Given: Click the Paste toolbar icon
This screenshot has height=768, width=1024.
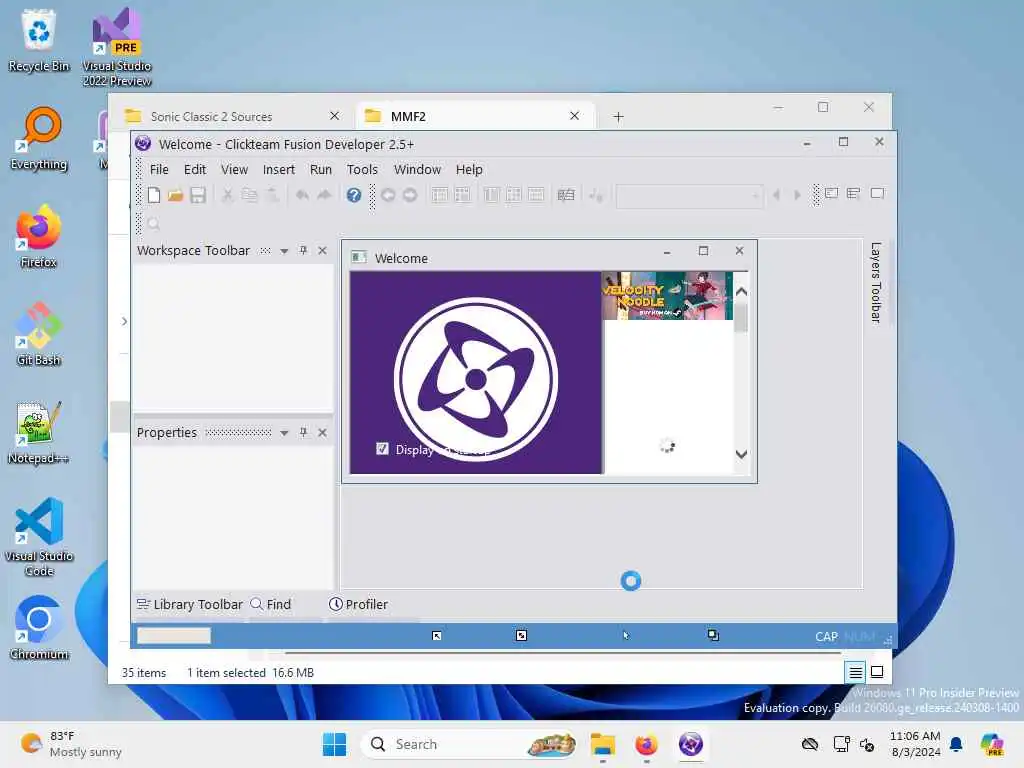Looking at the screenshot, I should 273,195.
